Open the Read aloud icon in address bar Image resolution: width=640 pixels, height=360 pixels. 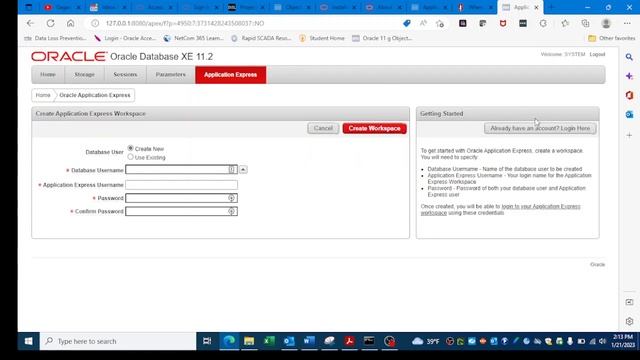pos(423,23)
